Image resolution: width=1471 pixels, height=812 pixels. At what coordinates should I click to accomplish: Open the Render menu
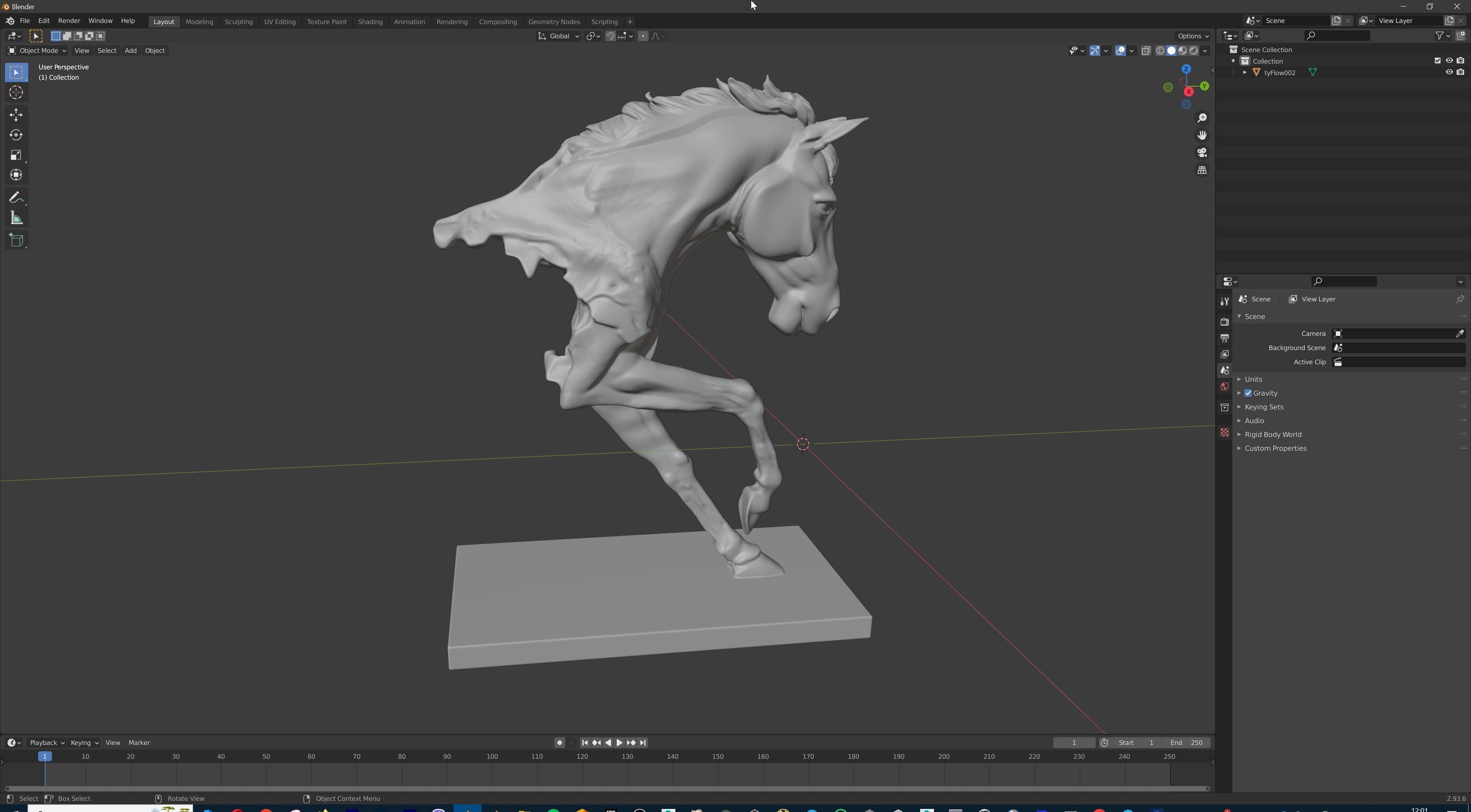(x=69, y=21)
